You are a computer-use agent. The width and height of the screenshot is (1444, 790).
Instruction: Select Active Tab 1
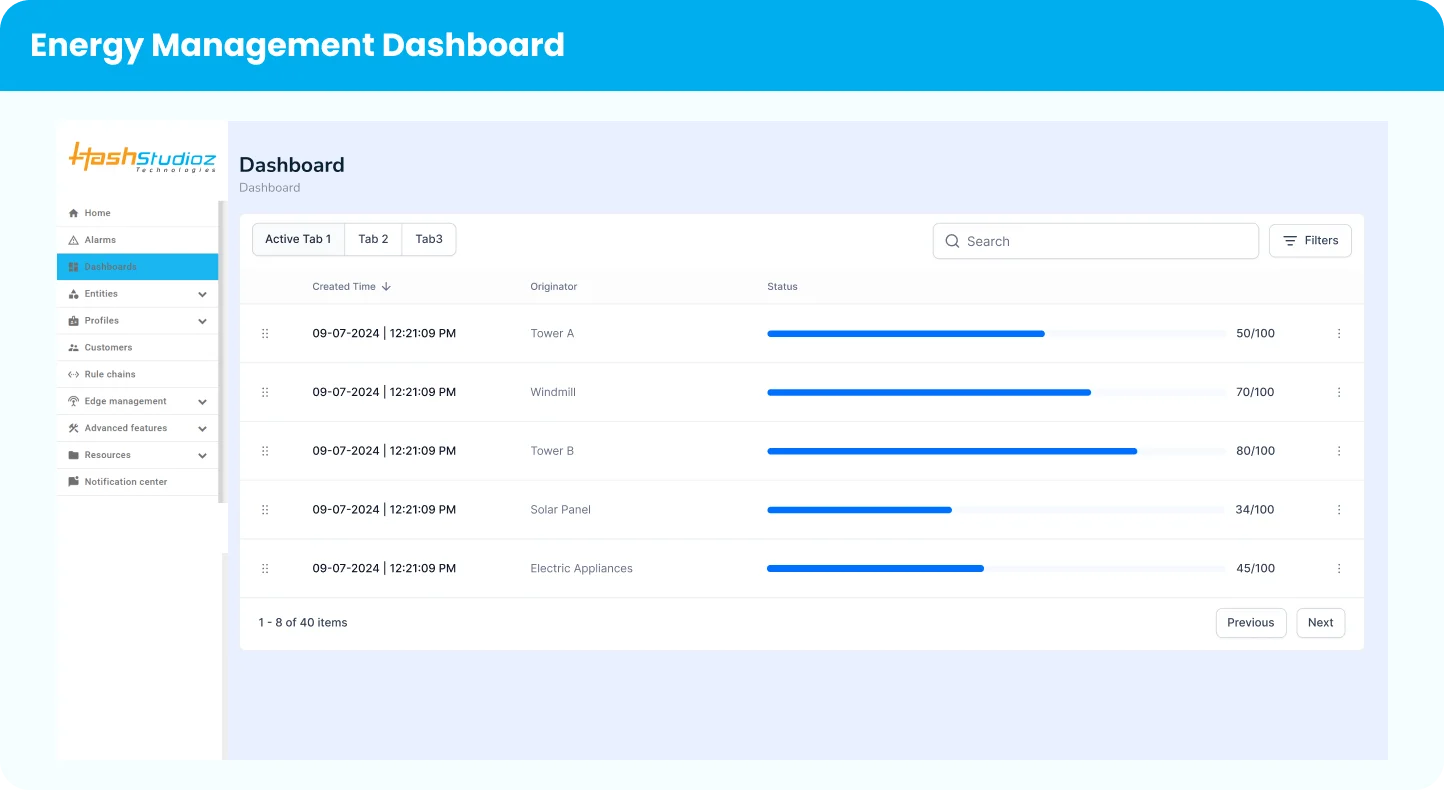coord(298,239)
